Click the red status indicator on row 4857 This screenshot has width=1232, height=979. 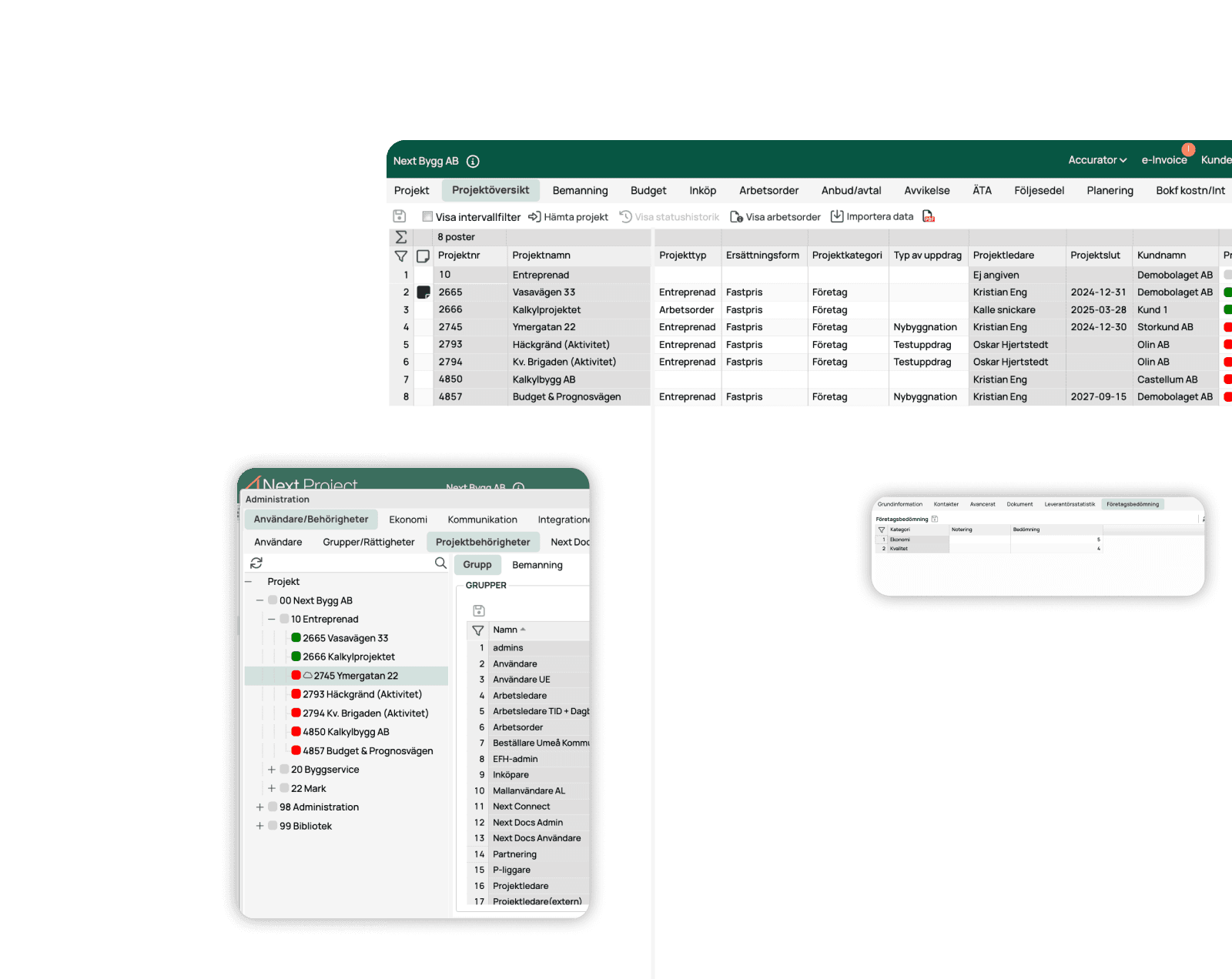[x=1227, y=397]
